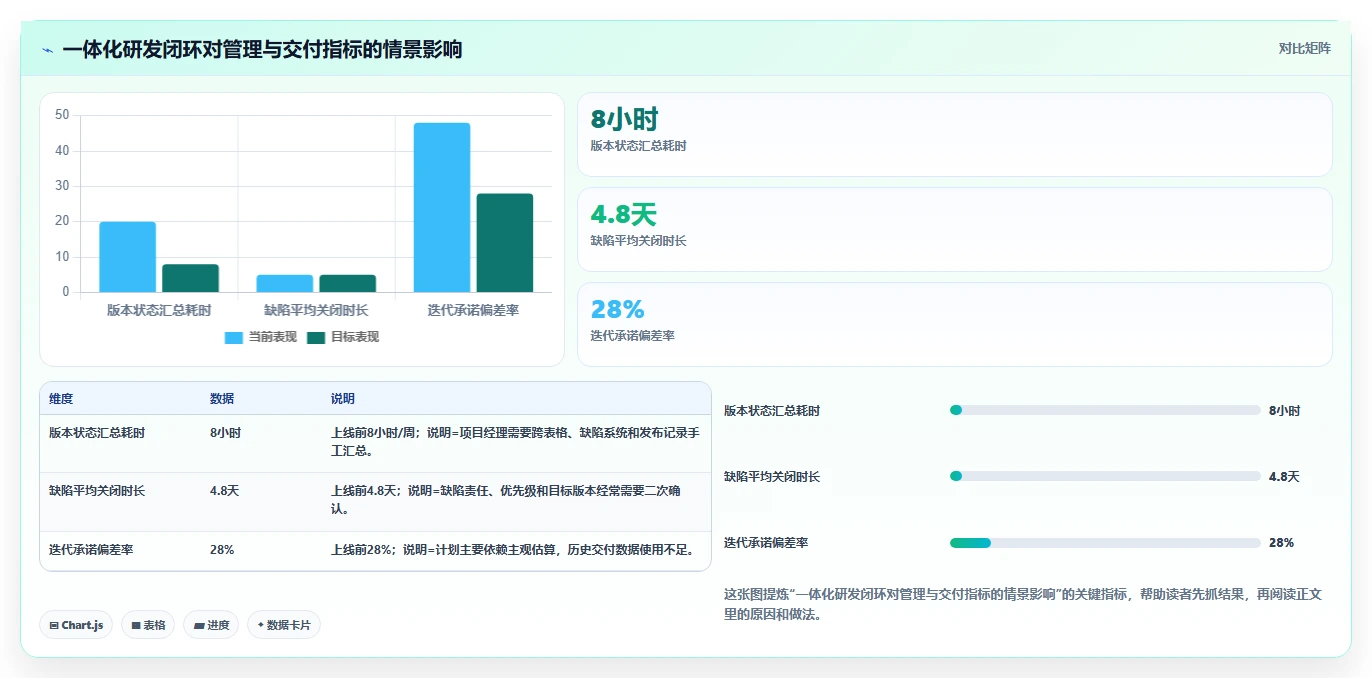Toggle the 目标表现 legend item
The height and width of the screenshot is (678, 1372).
(x=343, y=337)
